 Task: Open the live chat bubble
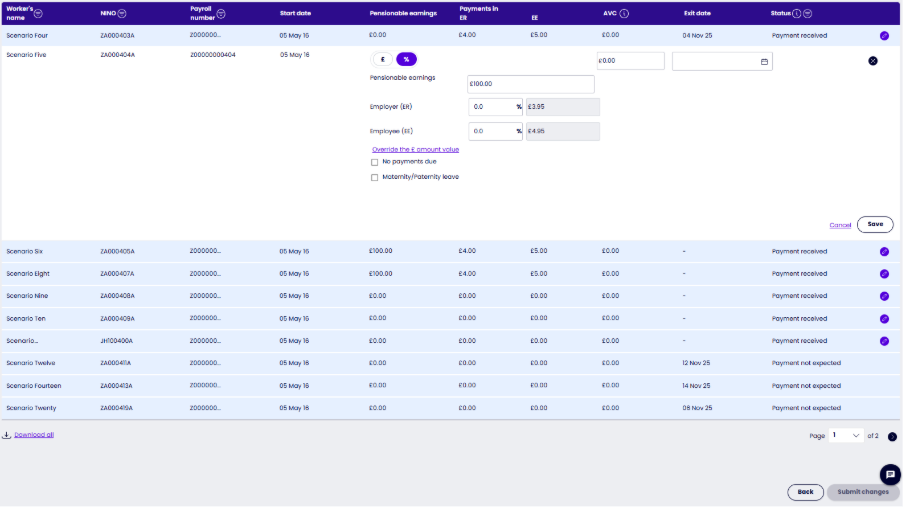pos(888,474)
